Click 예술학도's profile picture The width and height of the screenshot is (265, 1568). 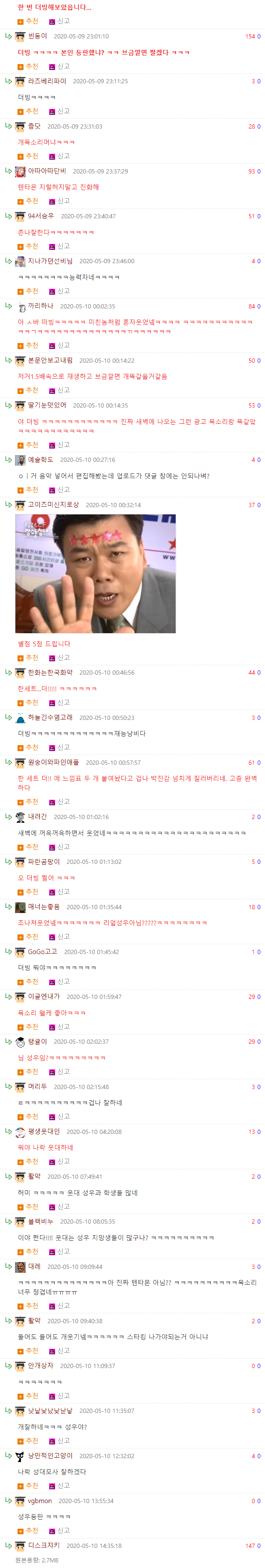[20, 460]
